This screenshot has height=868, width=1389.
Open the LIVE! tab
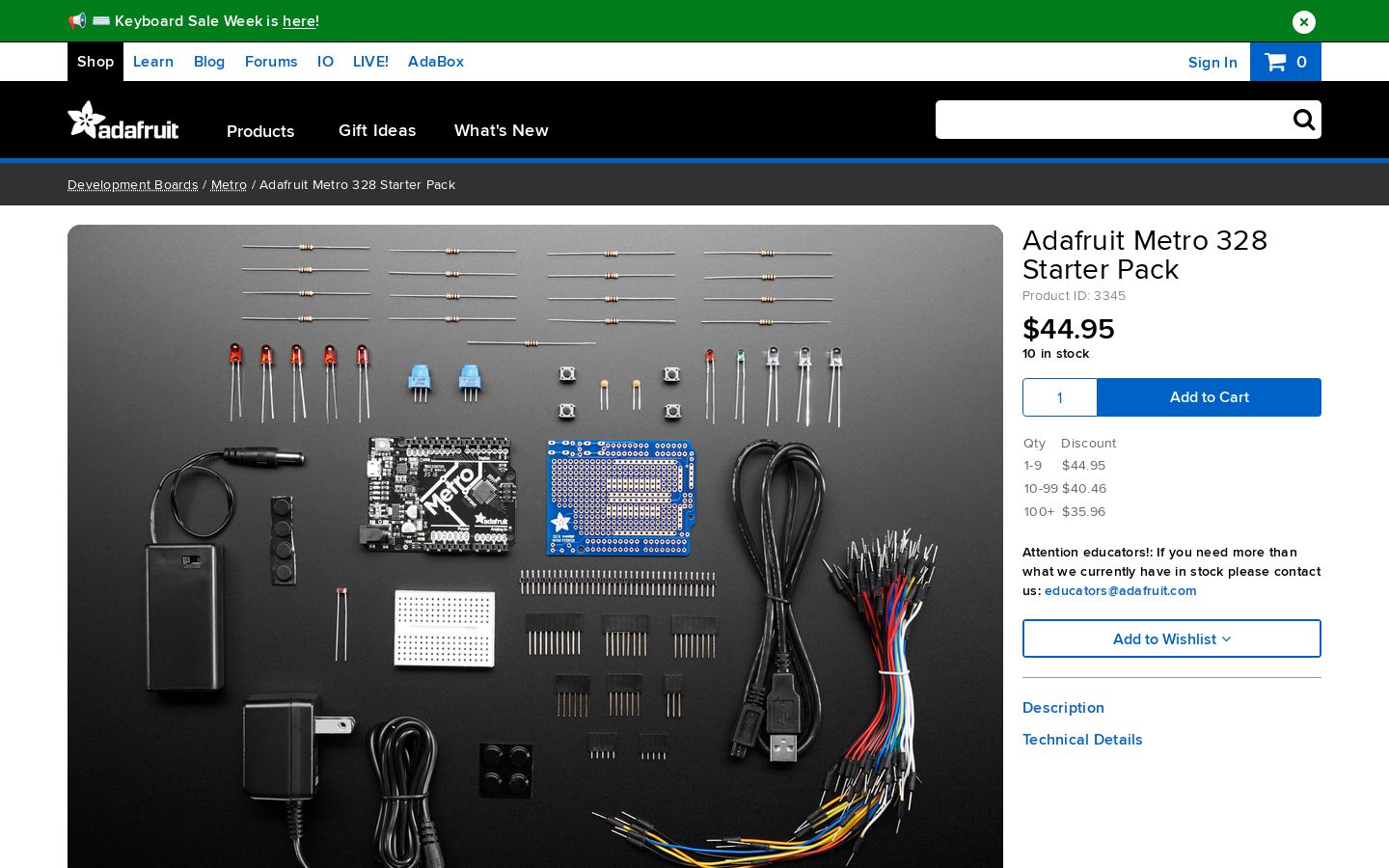(x=370, y=62)
